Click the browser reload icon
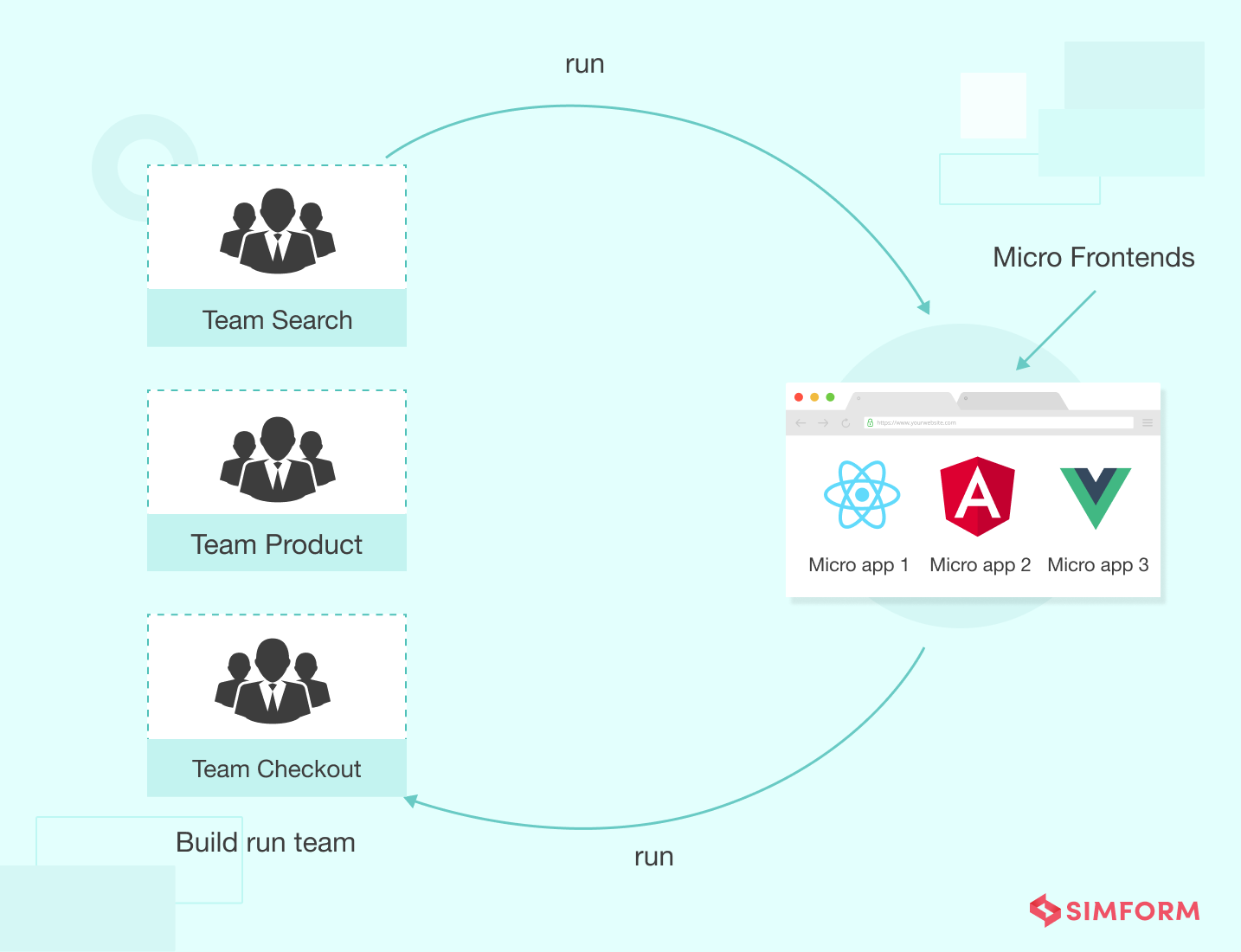This screenshot has width=1241, height=952. [x=846, y=423]
